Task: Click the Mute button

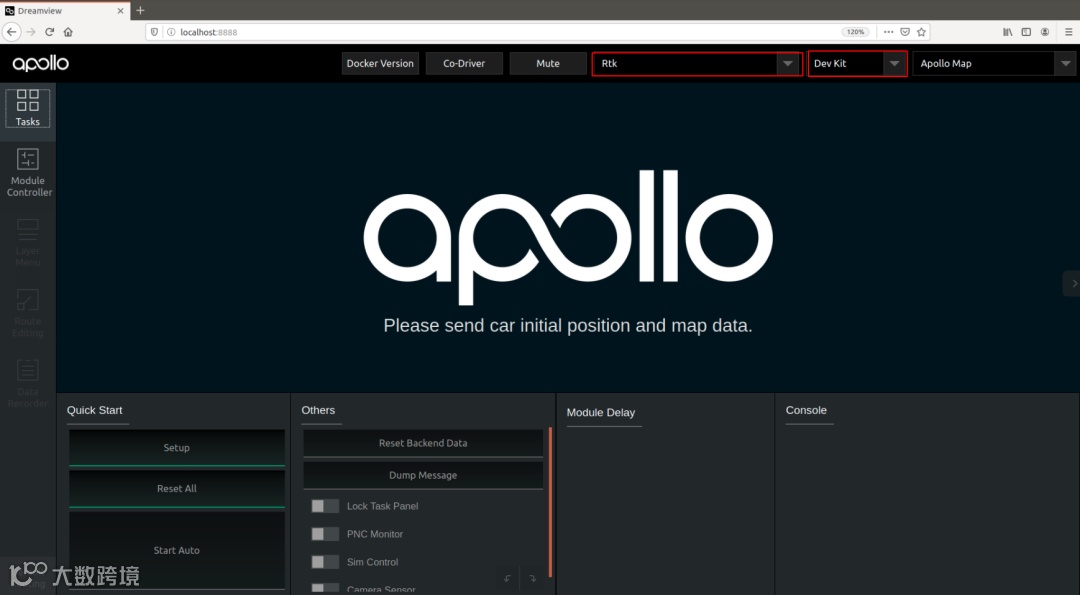Action: [x=548, y=63]
